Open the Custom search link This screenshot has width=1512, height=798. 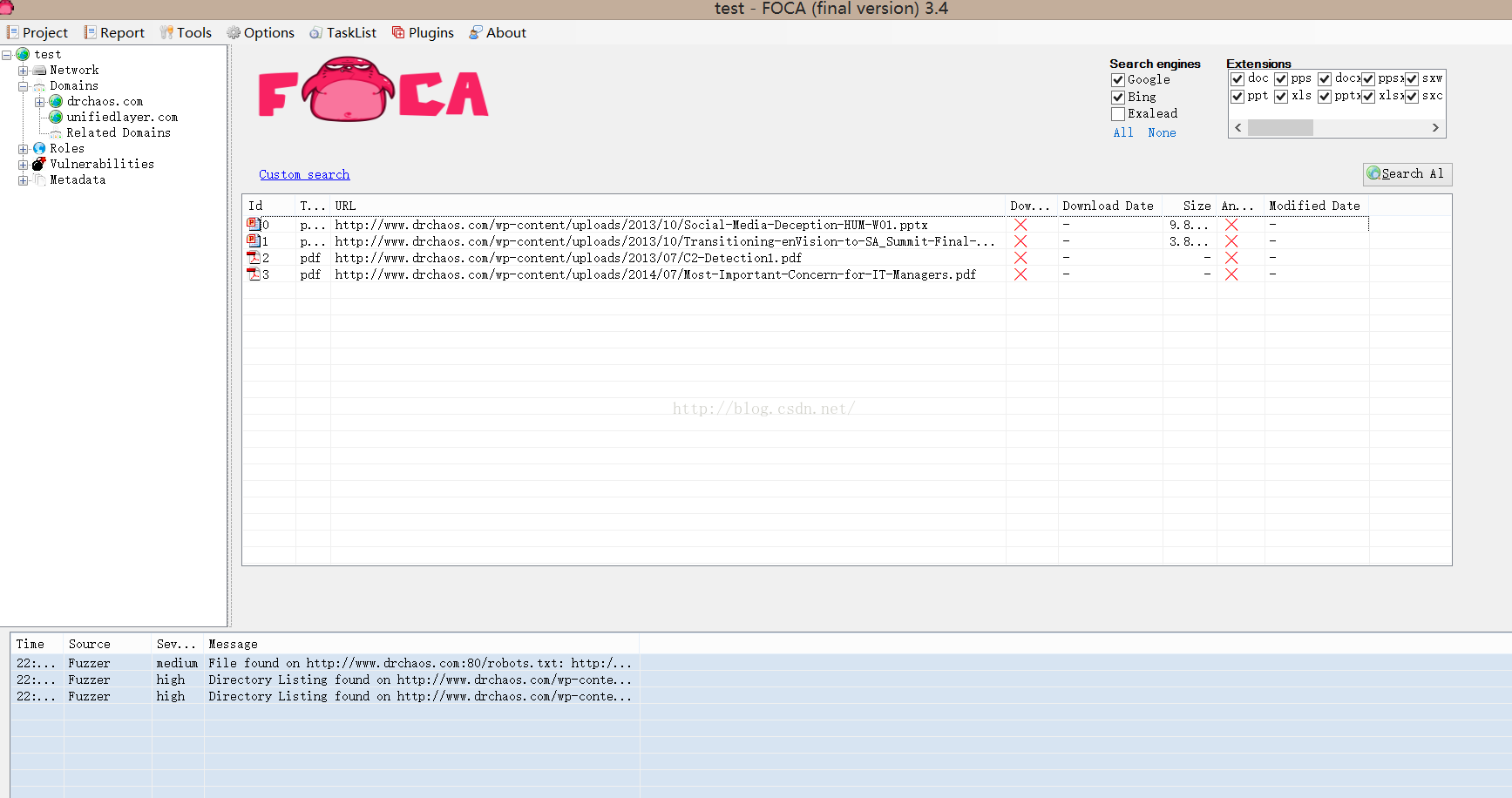tap(304, 174)
